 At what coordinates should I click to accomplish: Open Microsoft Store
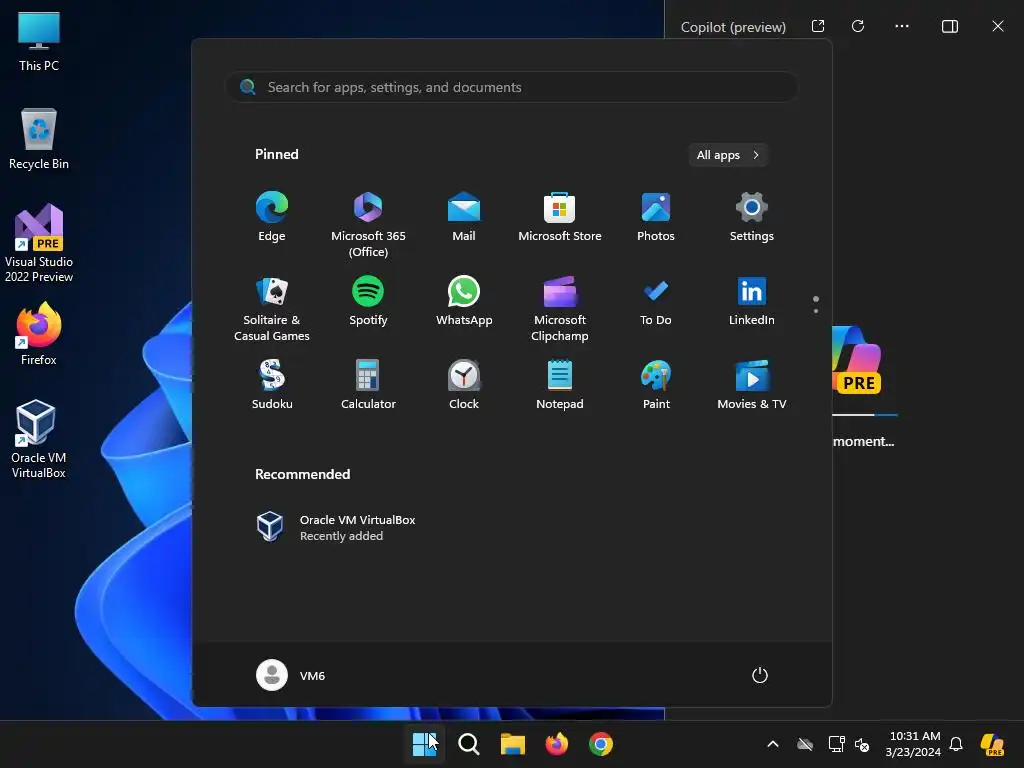point(560,217)
